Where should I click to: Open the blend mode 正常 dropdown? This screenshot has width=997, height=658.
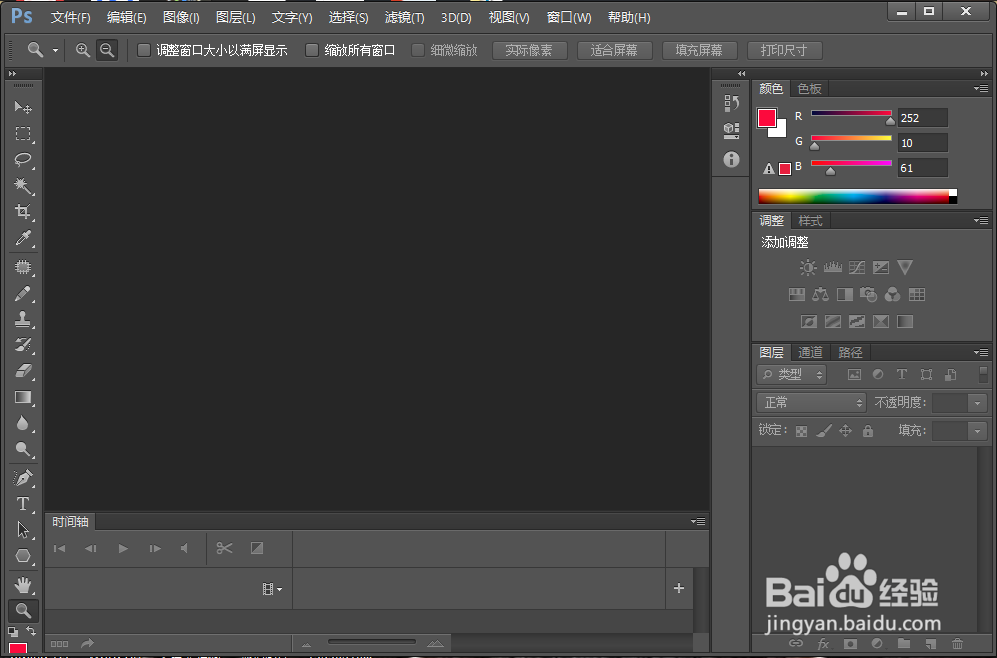(x=811, y=402)
